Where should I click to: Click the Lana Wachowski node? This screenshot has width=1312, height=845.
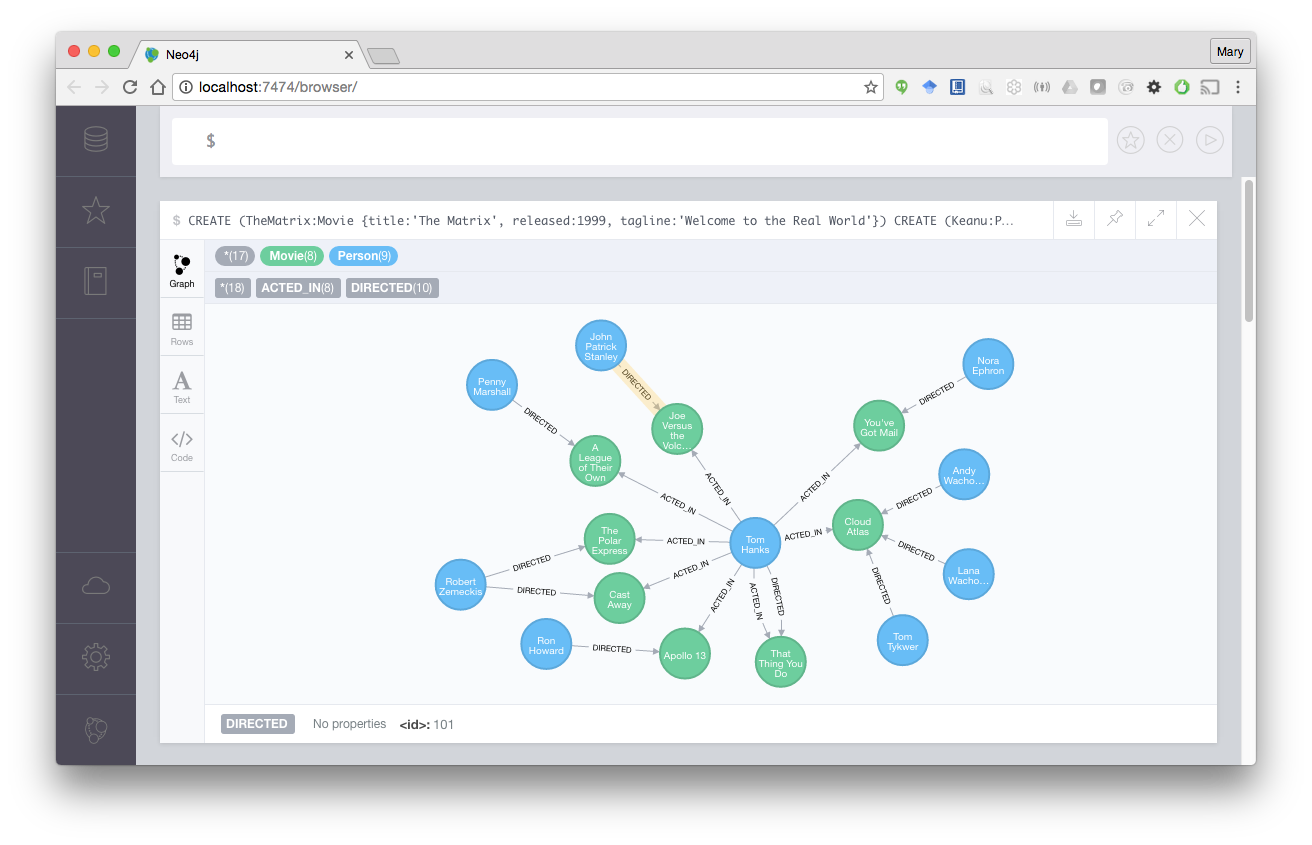[x=968, y=574]
